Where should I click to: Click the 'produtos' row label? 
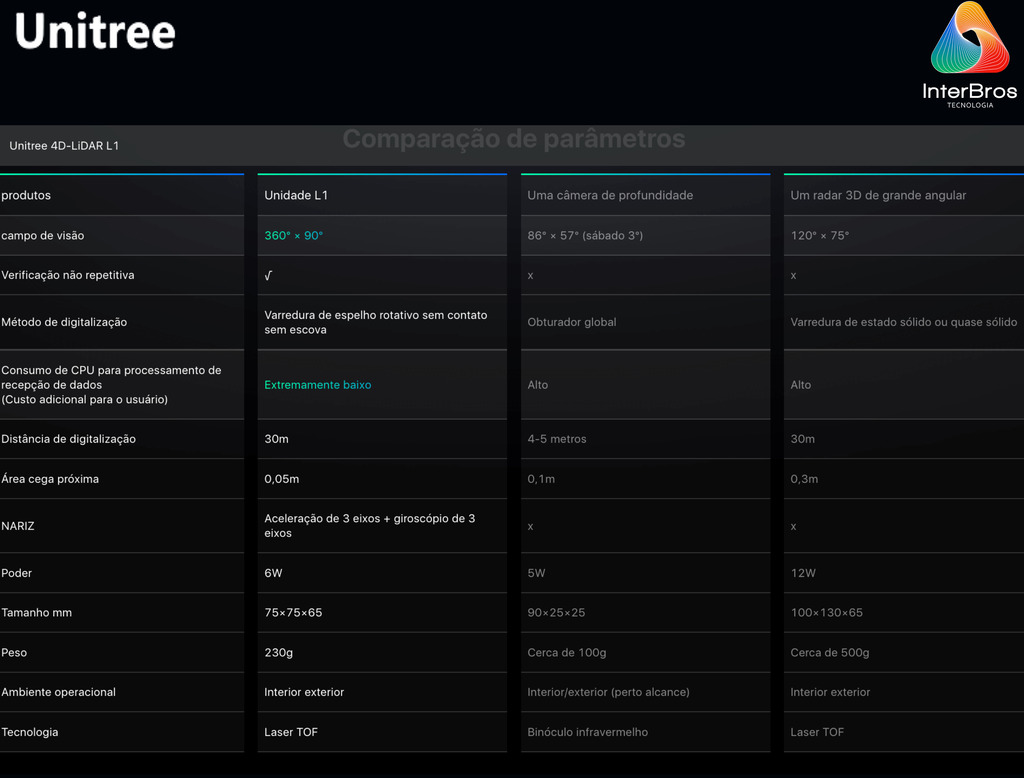tap(26, 195)
